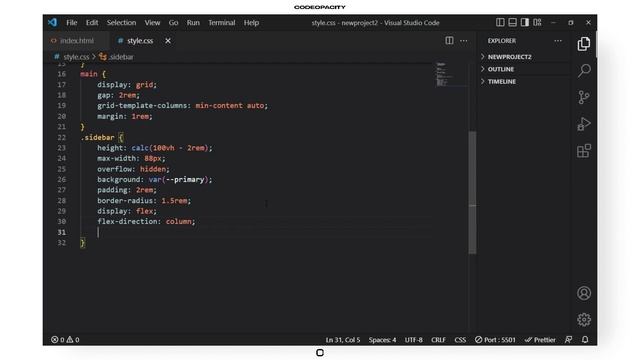Click .sidebar in the breadcrumb
Viewport: 640px width, 360px height.
[121, 57]
